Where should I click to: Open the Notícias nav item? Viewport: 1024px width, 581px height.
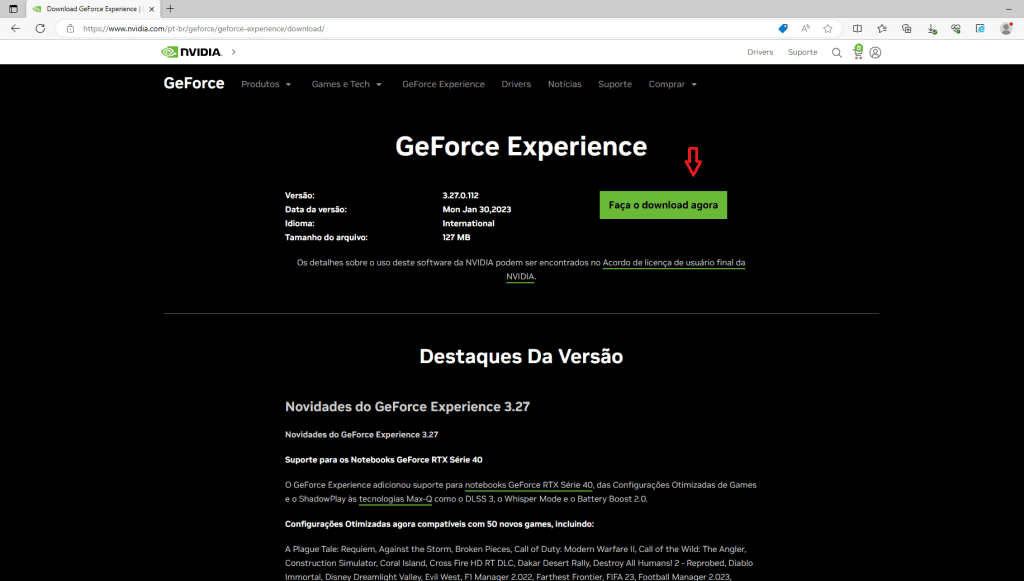coord(564,84)
